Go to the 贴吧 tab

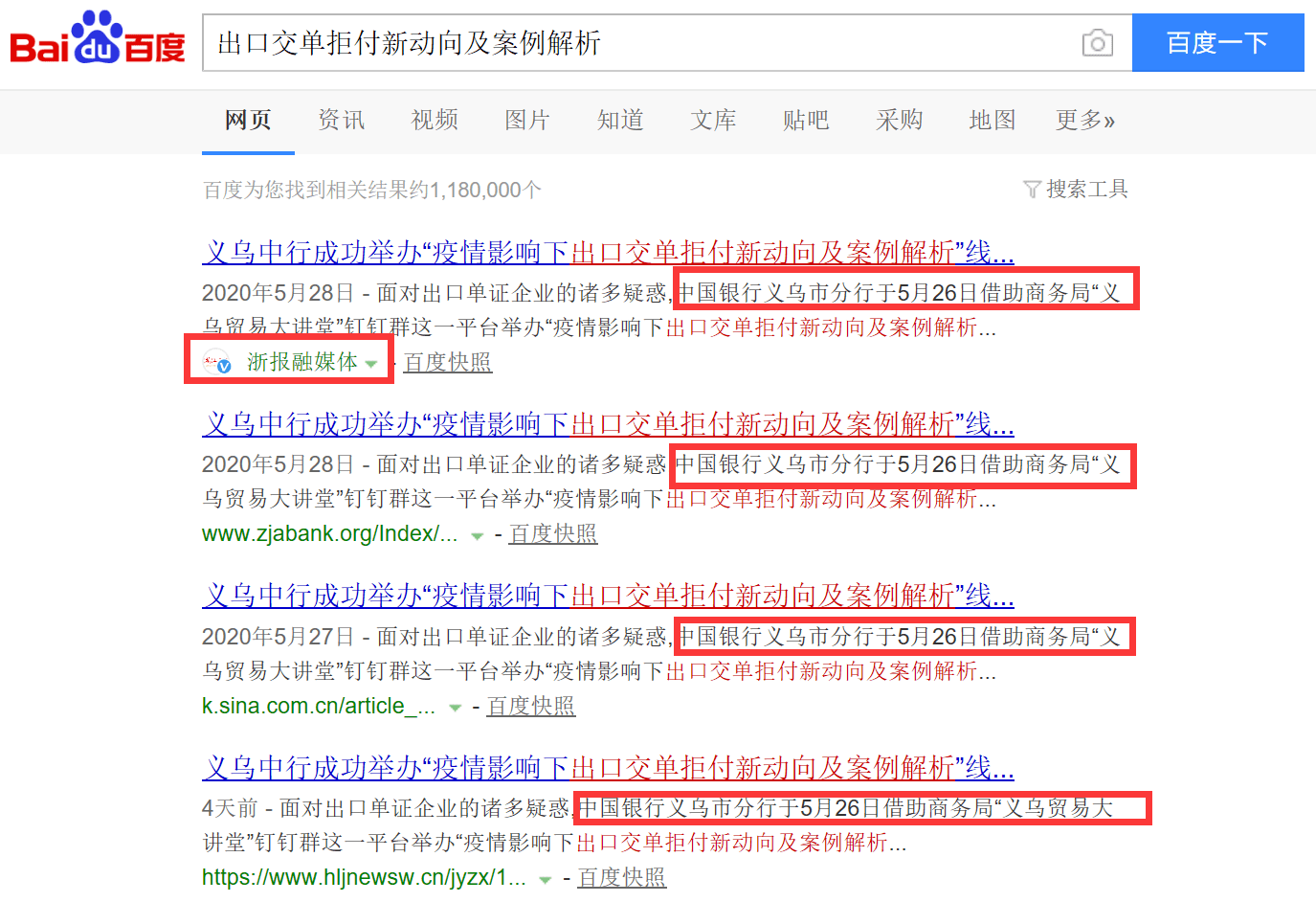(x=806, y=121)
